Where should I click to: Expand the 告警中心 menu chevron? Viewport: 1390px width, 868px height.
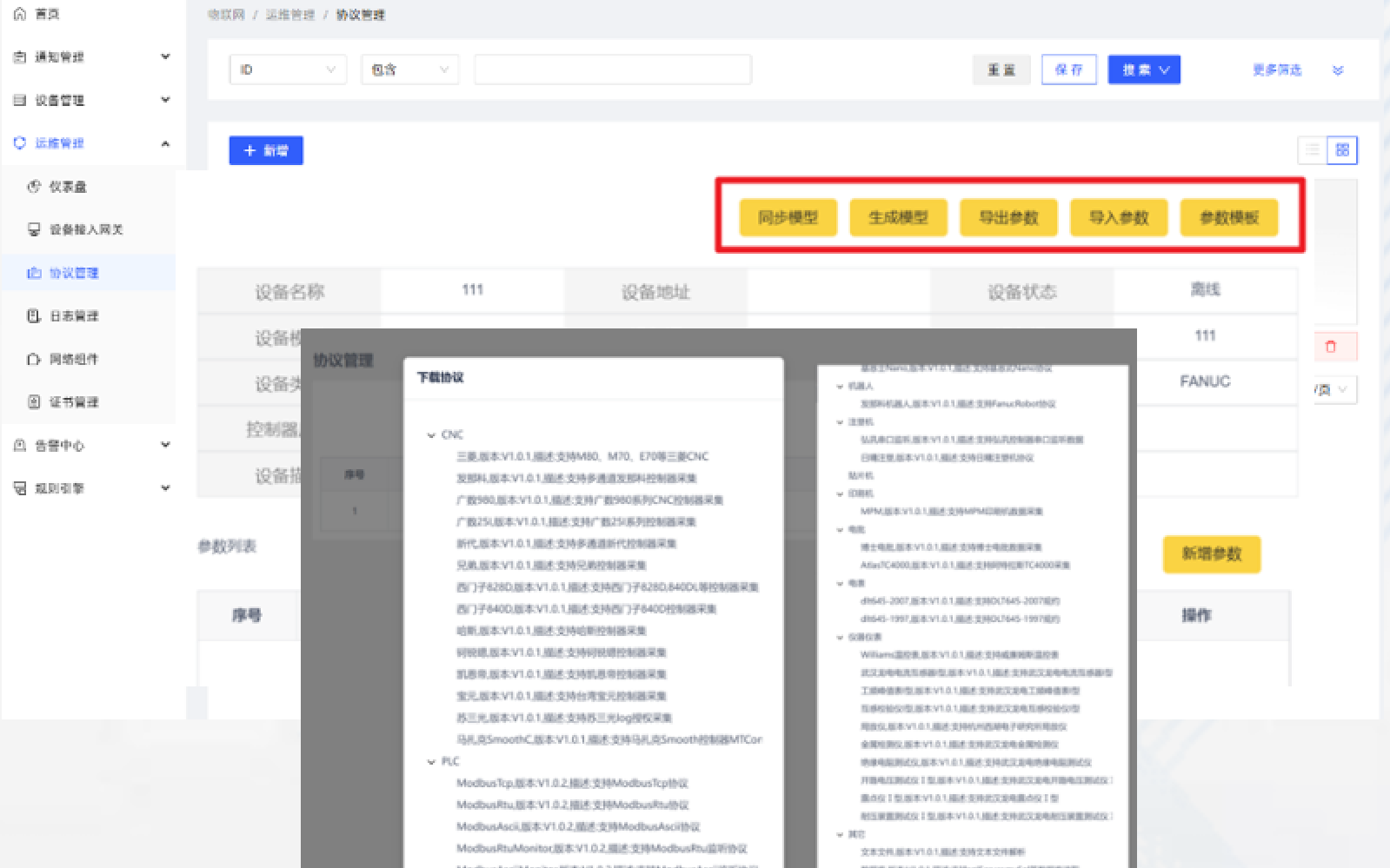pyautogui.click(x=165, y=445)
